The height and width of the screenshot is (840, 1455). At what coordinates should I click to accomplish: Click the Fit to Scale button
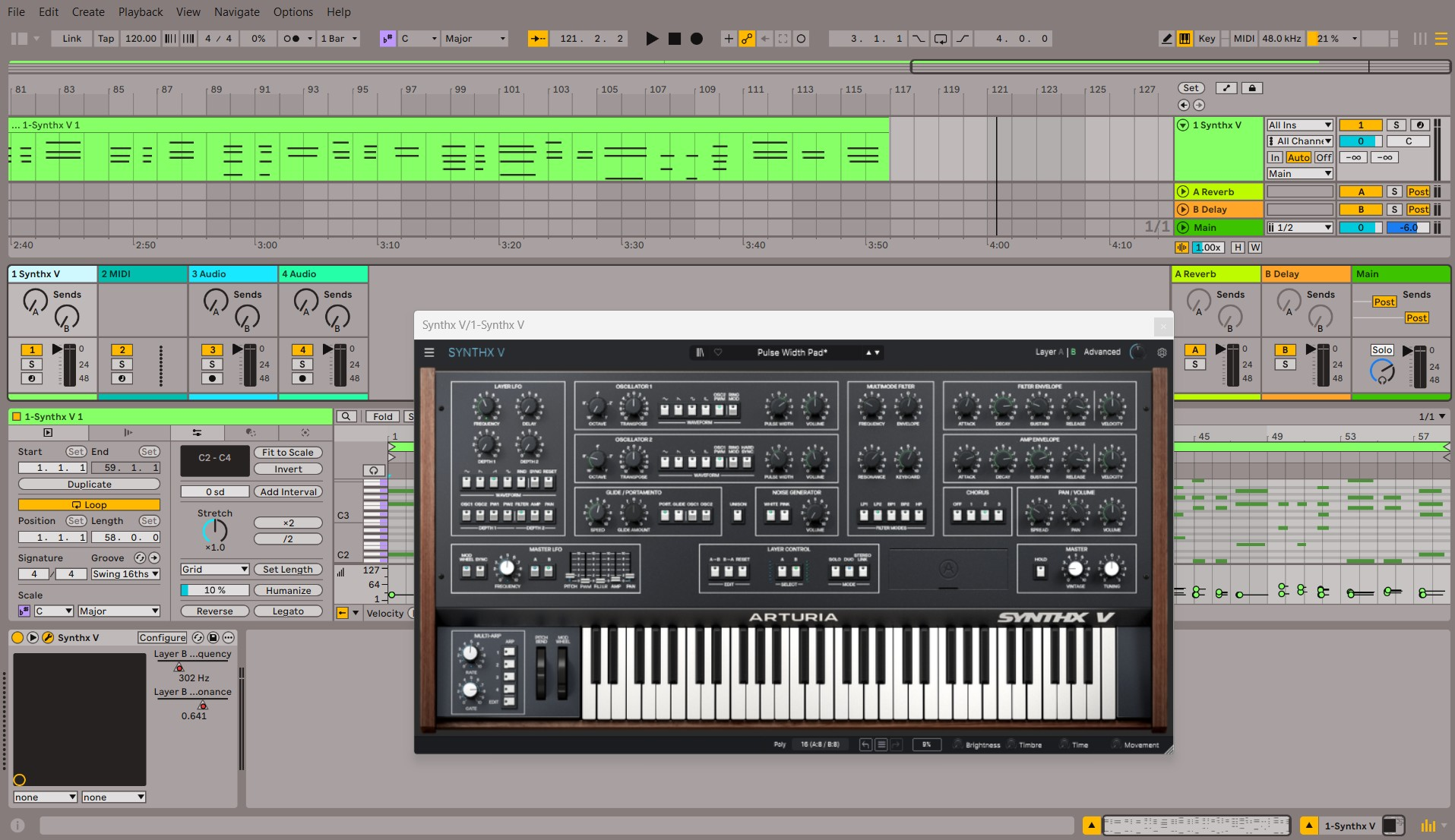(288, 453)
